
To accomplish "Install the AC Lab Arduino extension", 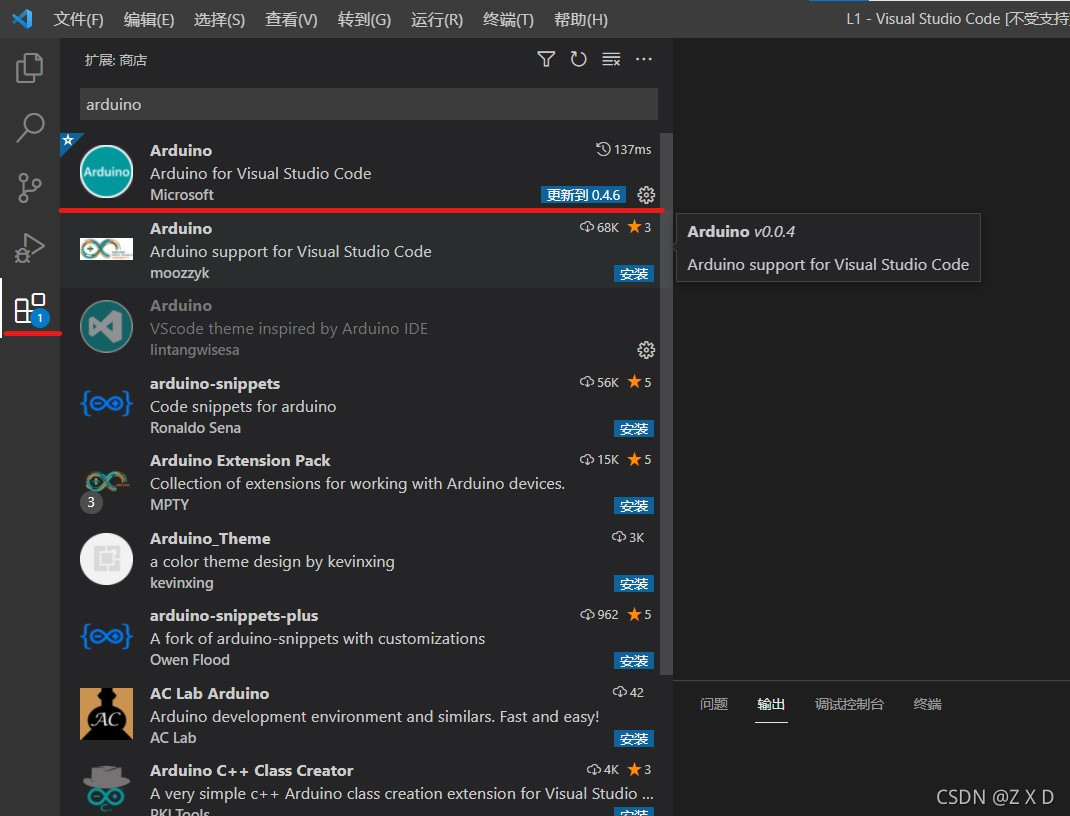I will coord(634,738).
